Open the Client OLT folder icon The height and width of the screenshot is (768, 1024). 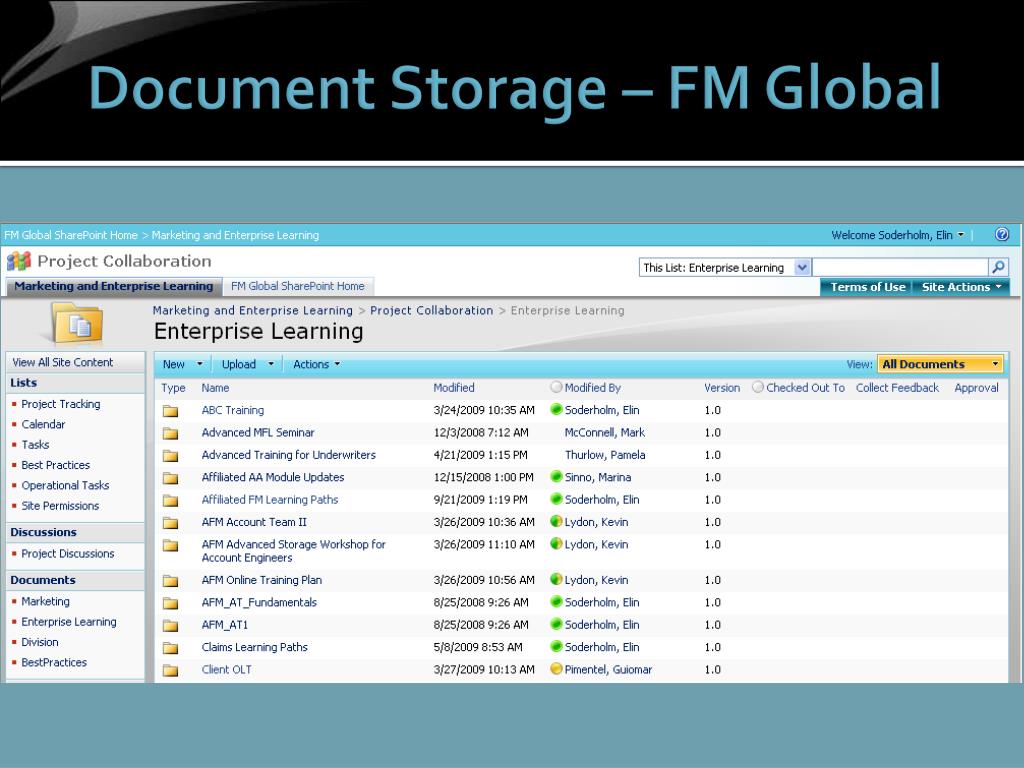pos(170,670)
